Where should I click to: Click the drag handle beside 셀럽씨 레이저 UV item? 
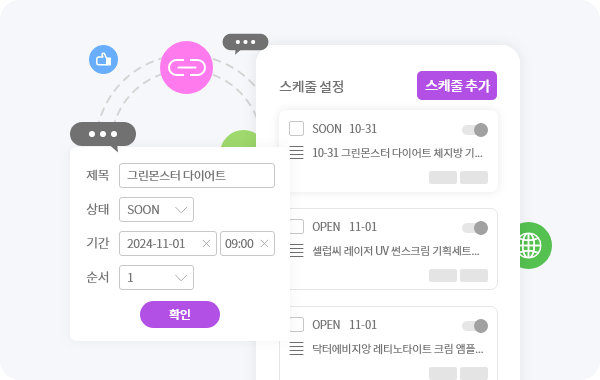tap(297, 251)
